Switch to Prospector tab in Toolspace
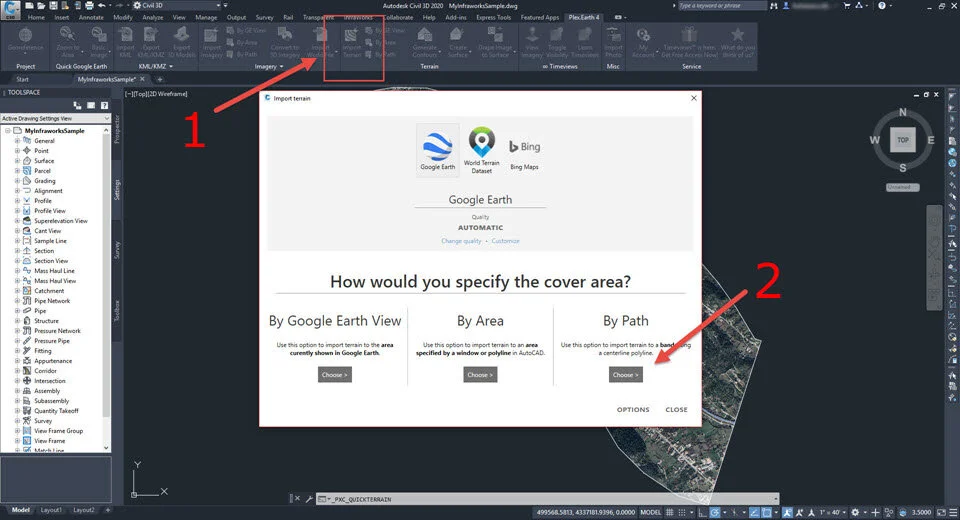The height and width of the screenshot is (520, 960). [117, 130]
